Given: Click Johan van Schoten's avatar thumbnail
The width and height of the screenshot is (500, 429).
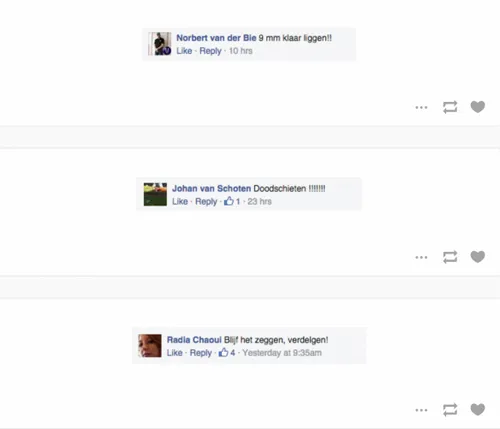Looking at the screenshot, I should coord(155,194).
